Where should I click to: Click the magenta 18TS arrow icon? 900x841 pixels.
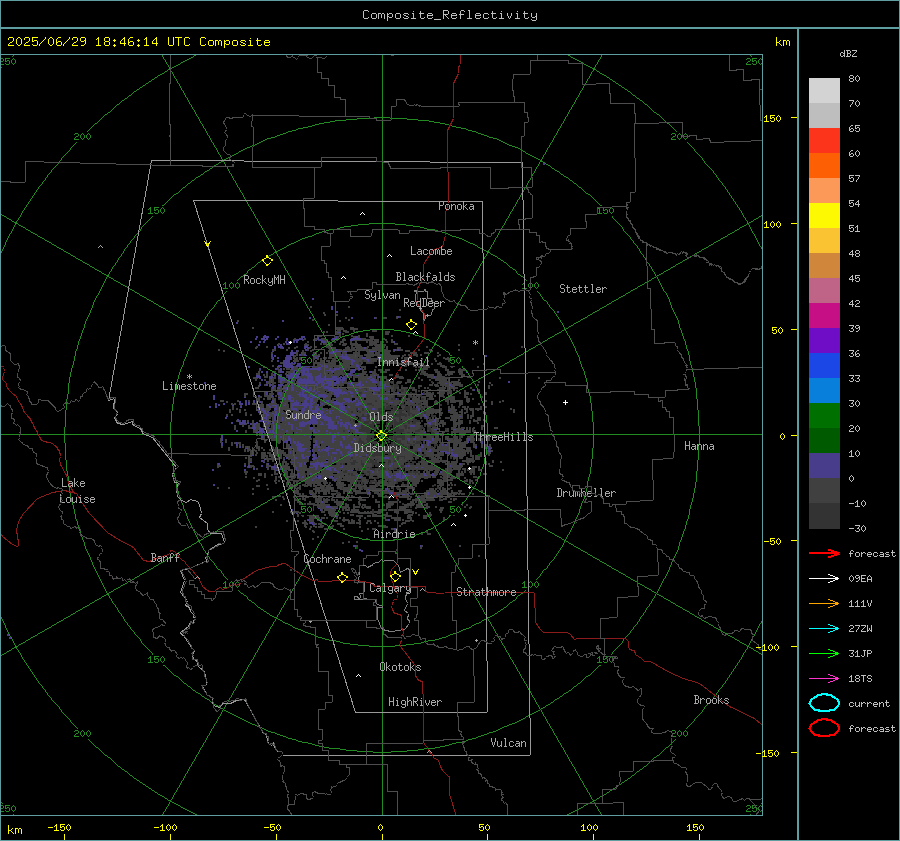pos(824,679)
